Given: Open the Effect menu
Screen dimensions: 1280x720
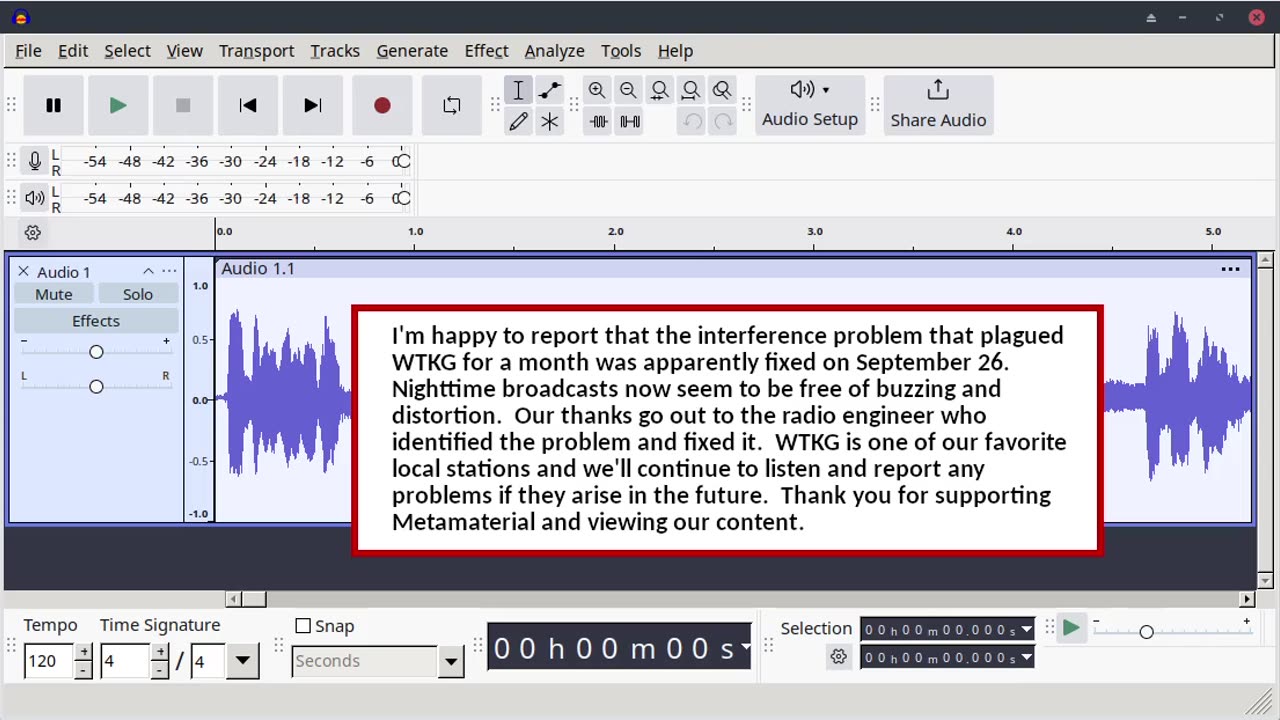Looking at the screenshot, I should pyautogui.click(x=486, y=50).
